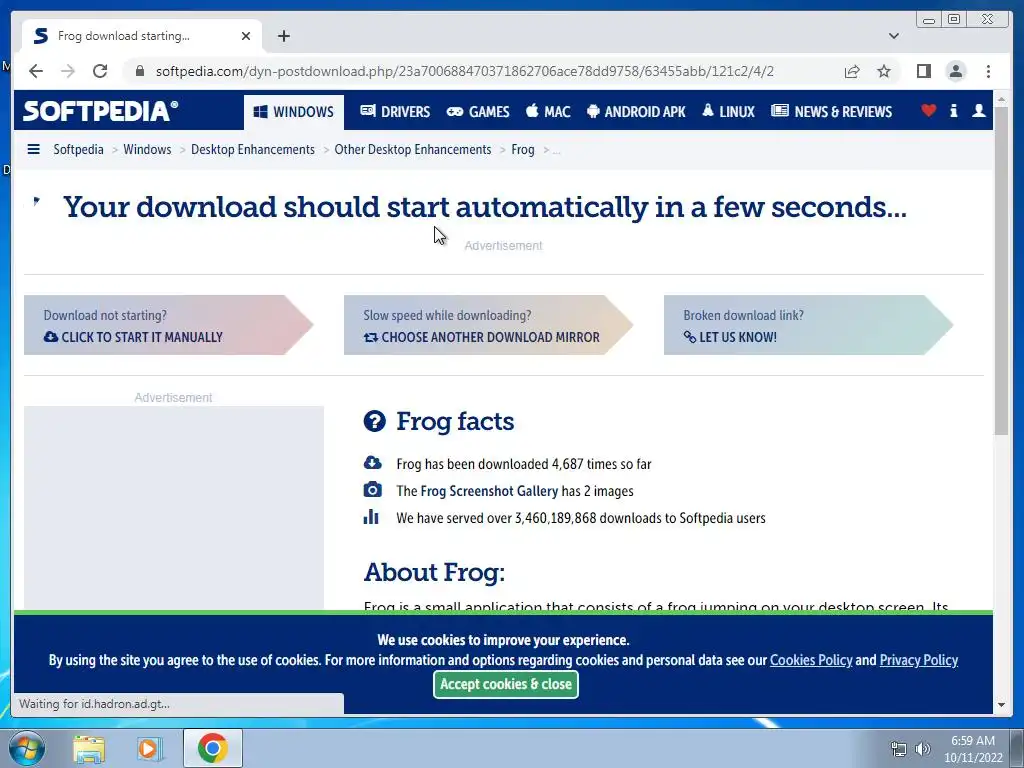
Task: Open the Privacy Policy link
Action: pos(918,660)
